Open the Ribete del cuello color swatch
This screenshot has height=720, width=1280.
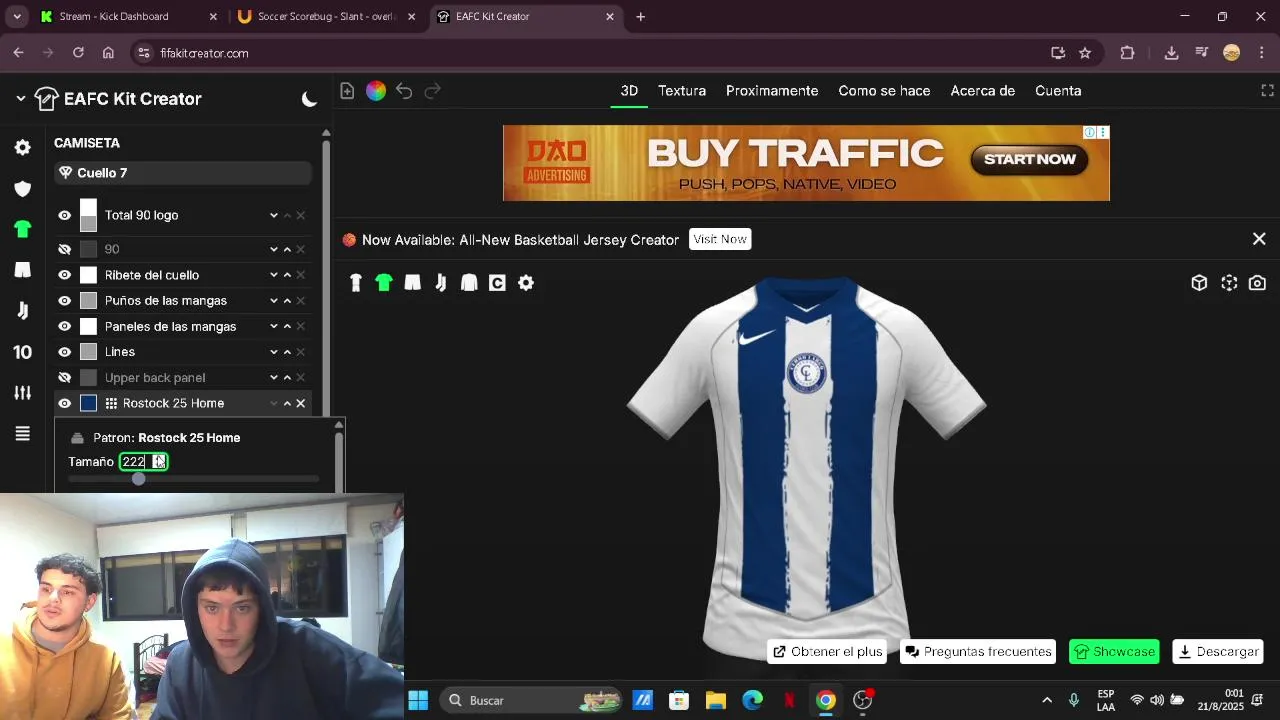click(x=88, y=275)
